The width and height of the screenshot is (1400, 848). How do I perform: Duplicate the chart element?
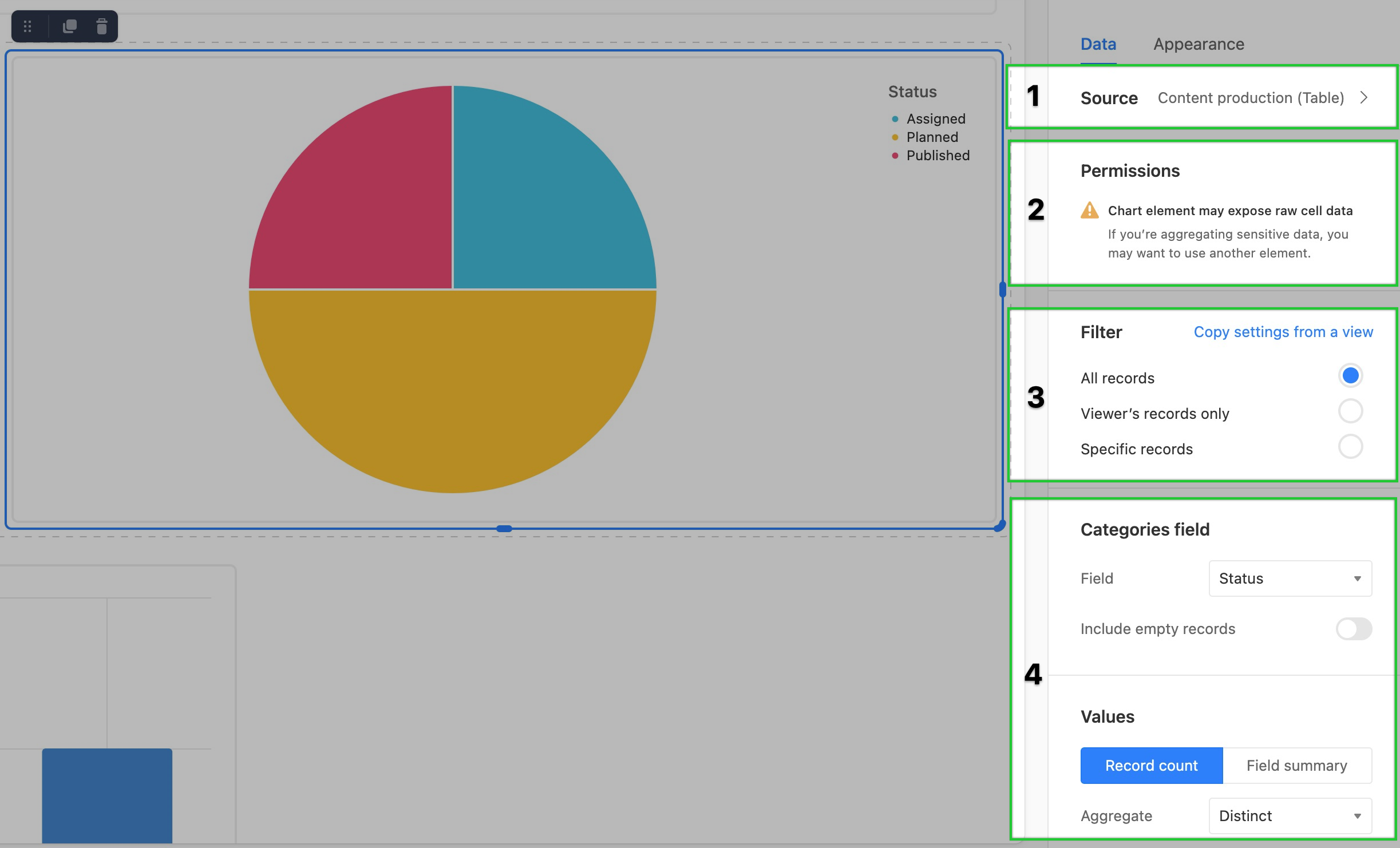69,26
